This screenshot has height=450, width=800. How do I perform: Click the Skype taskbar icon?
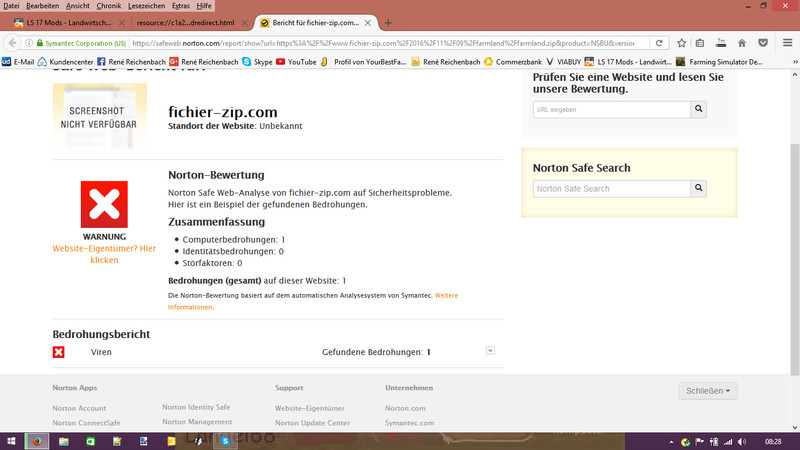tap(225, 441)
